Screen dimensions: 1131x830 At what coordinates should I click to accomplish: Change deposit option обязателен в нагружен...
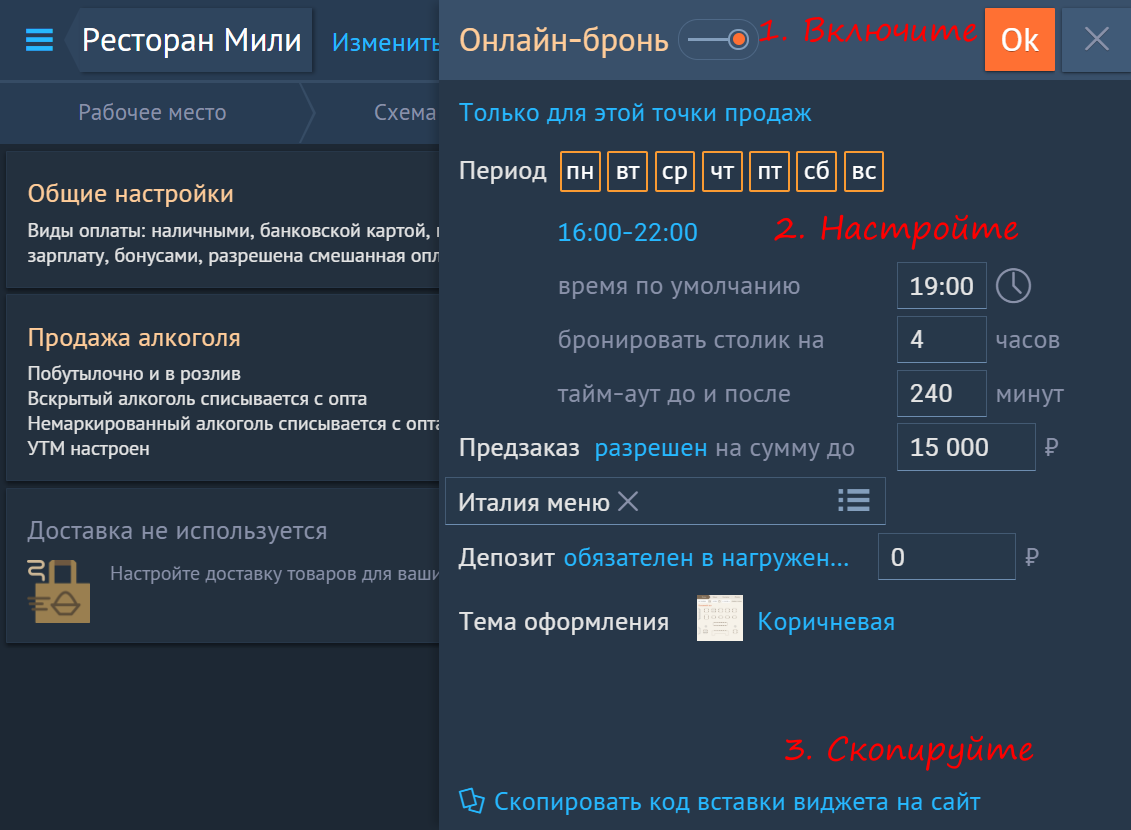(x=706, y=558)
